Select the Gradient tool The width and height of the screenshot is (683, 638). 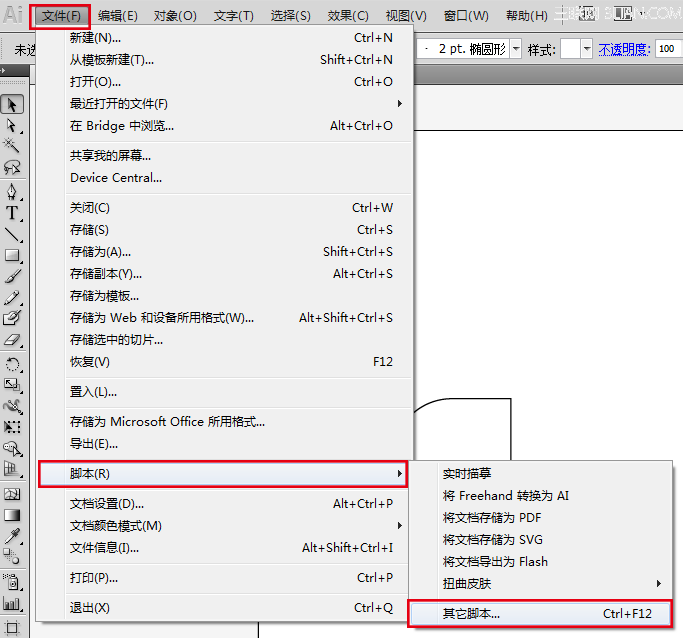pos(12,515)
